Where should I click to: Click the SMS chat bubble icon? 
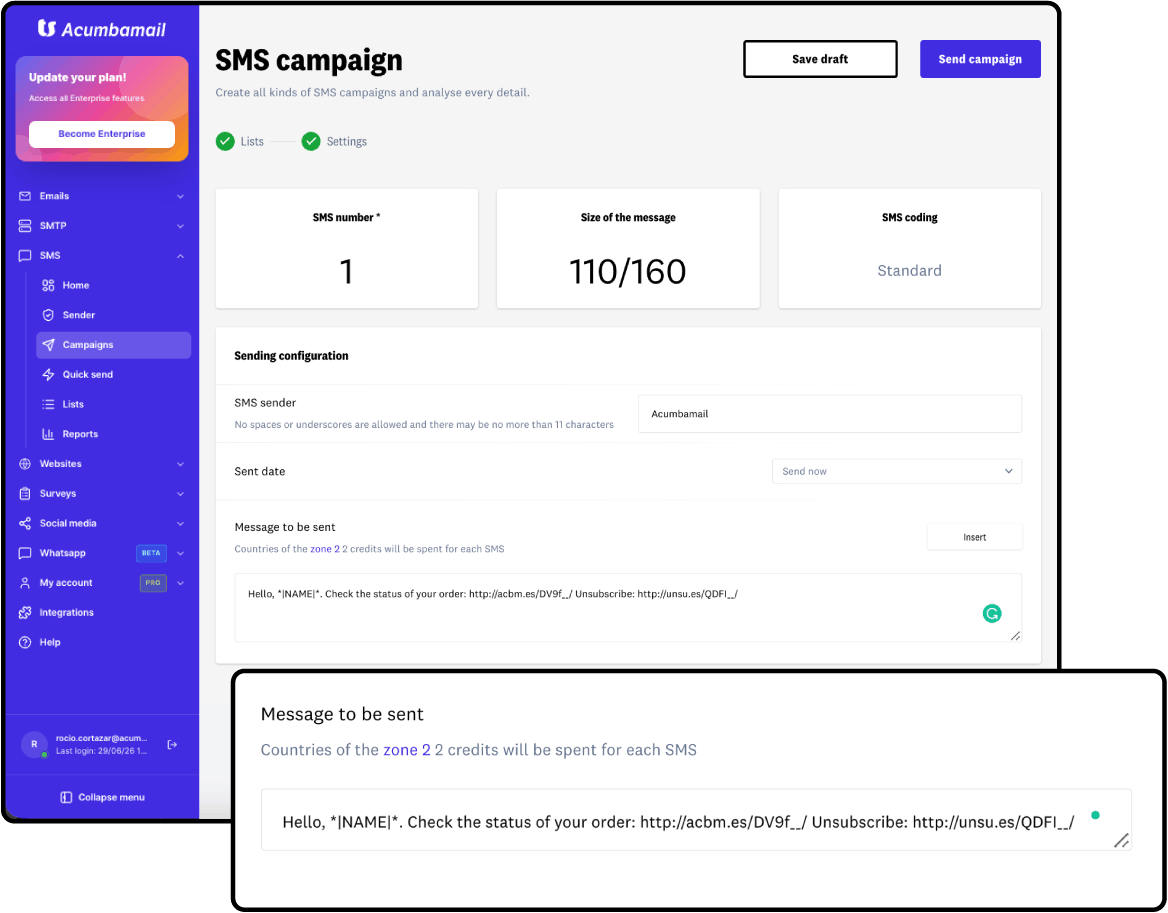pos(25,255)
